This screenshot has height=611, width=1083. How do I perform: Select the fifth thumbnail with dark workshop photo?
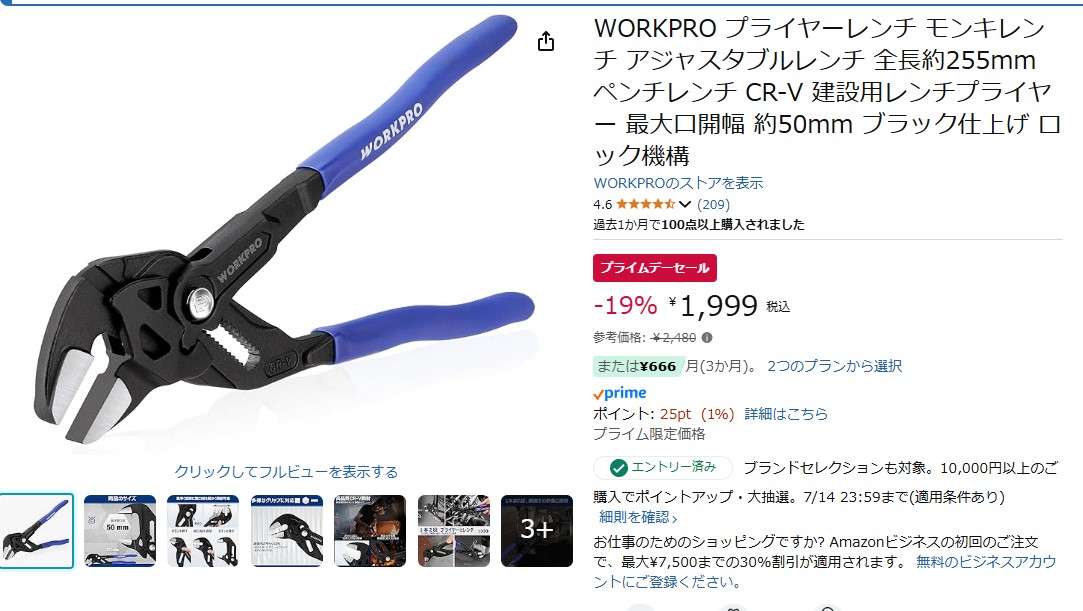coord(370,531)
